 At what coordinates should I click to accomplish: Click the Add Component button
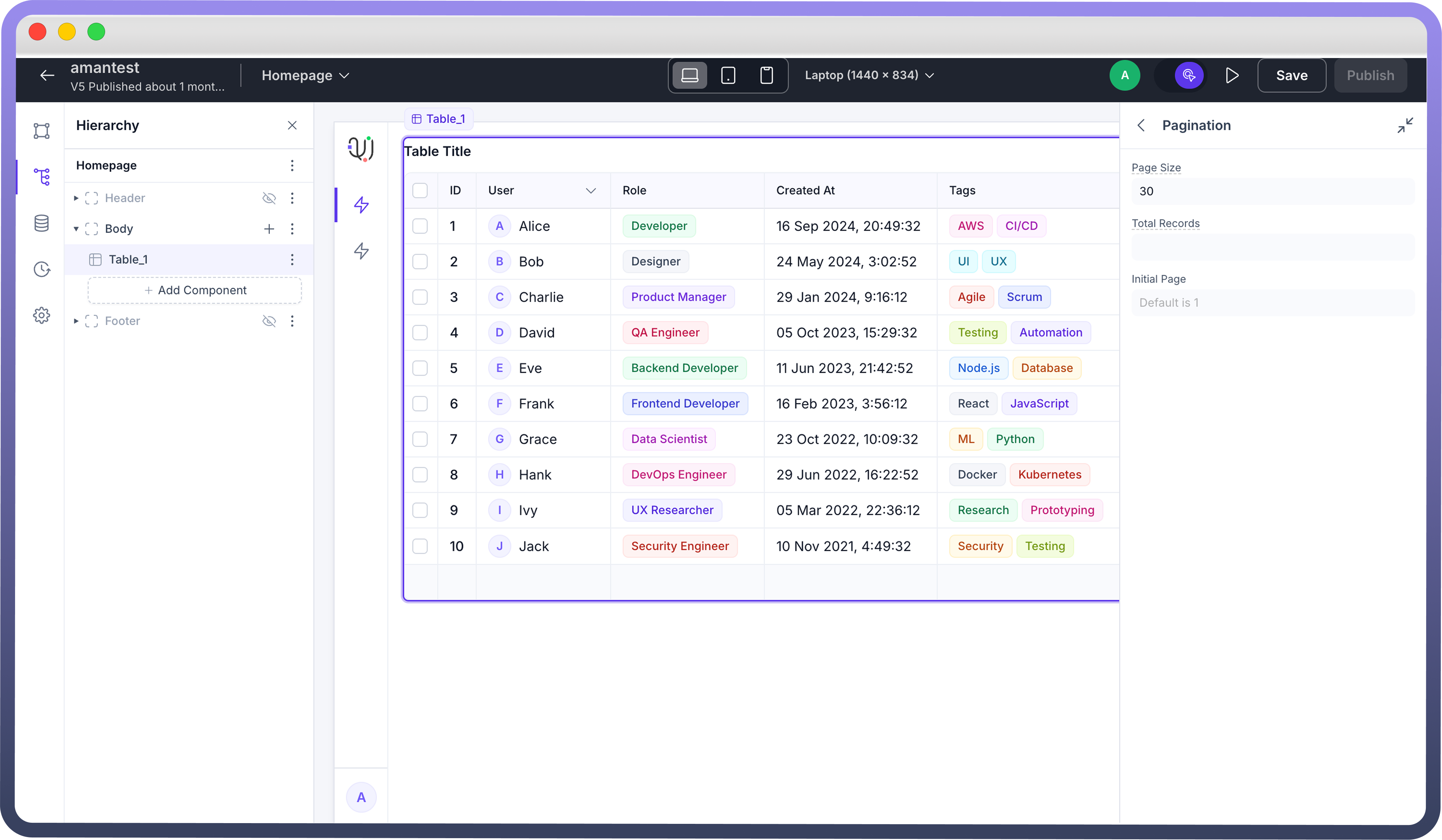(x=194, y=291)
